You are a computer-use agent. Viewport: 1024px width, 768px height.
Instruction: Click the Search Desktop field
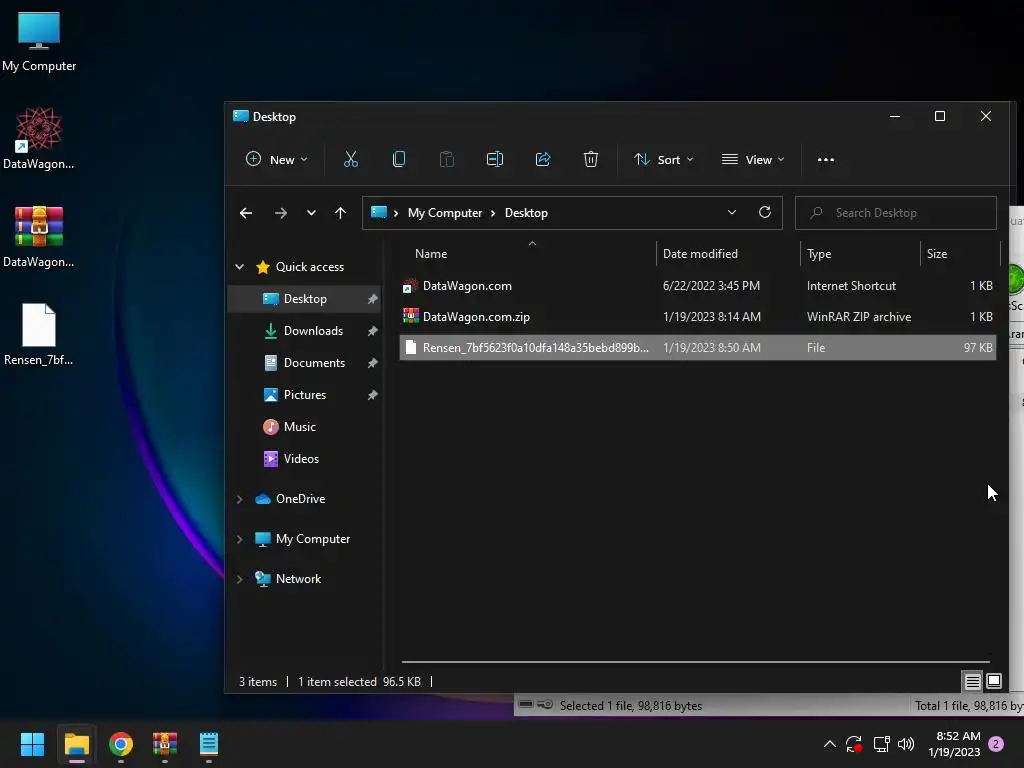[x=896, y=213]
